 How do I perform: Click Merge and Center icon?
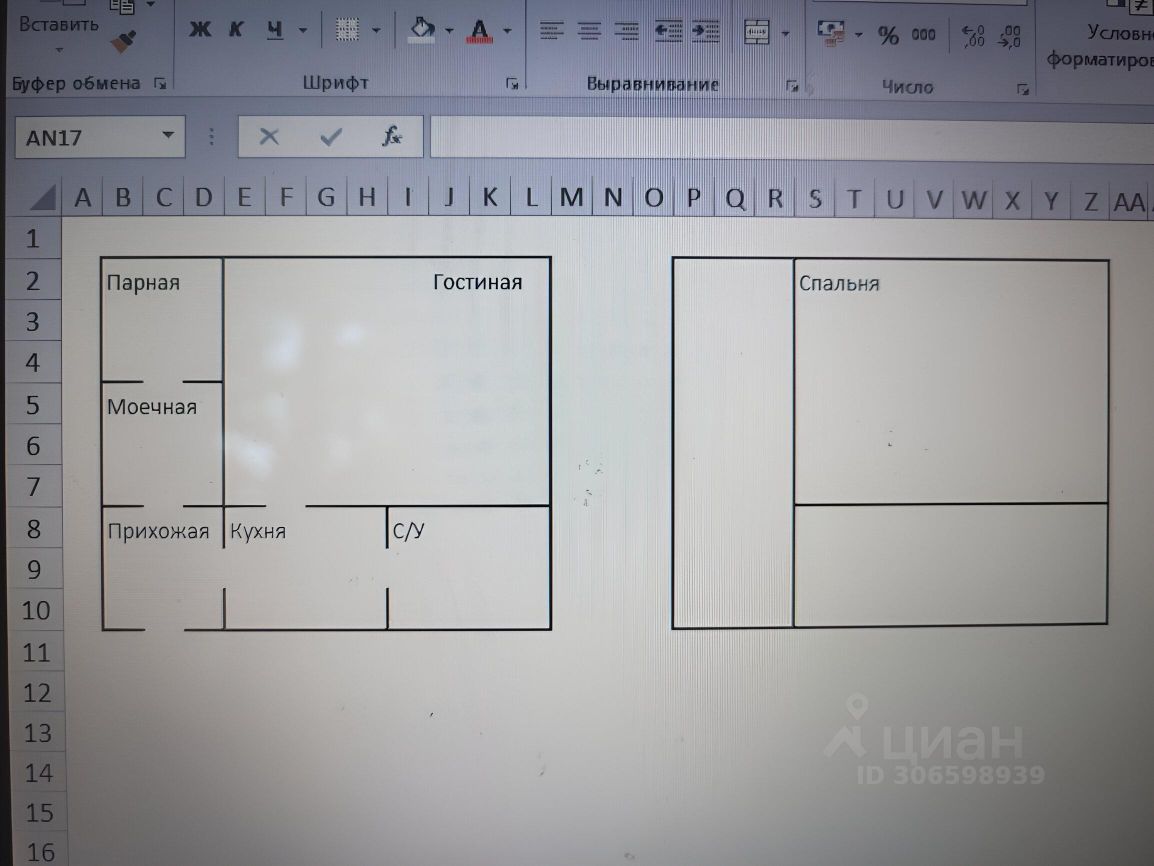coord(757,32)
